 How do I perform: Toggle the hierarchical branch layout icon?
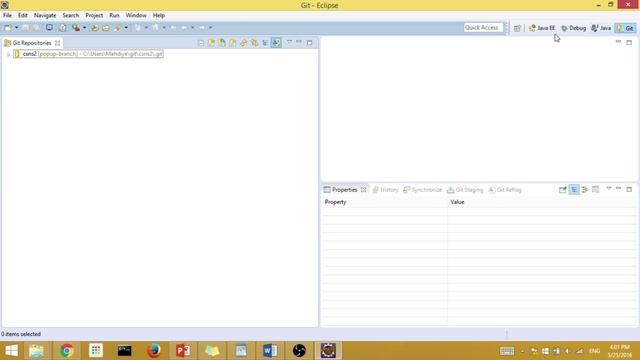pos(265,43)
